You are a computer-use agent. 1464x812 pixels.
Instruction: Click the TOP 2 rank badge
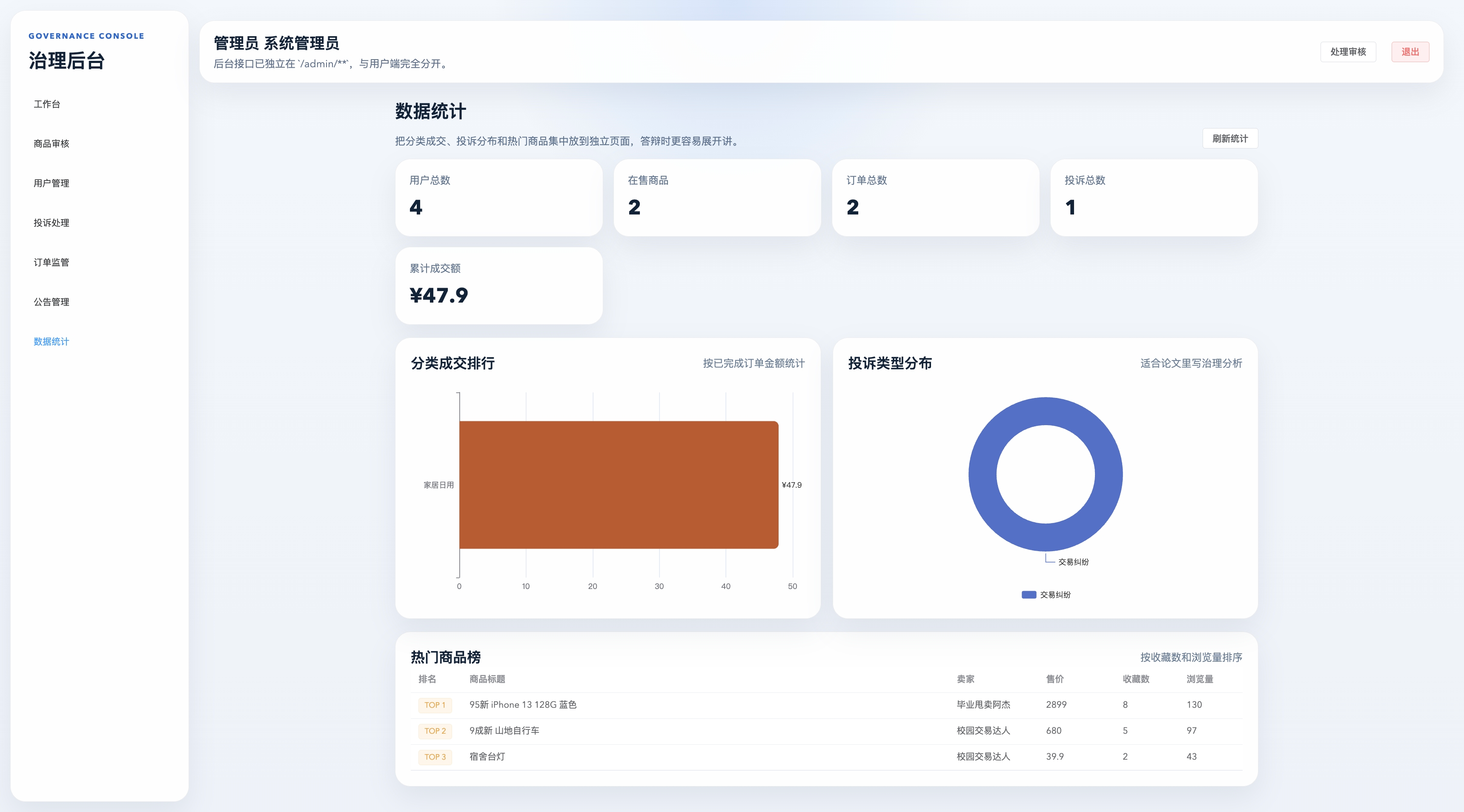tap(435, 731)
